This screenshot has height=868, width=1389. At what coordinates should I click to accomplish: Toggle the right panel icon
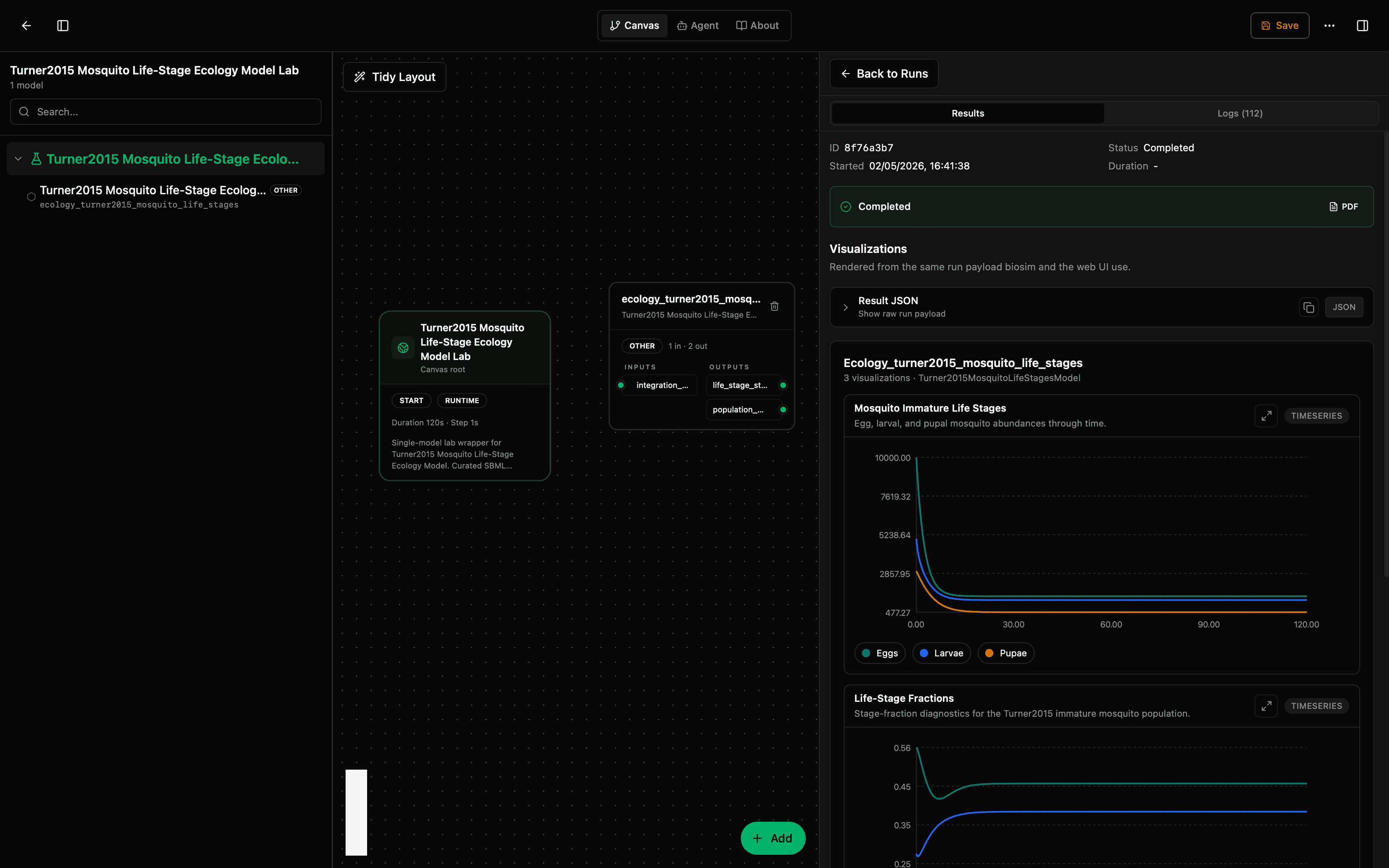[x=1362, y=25]
